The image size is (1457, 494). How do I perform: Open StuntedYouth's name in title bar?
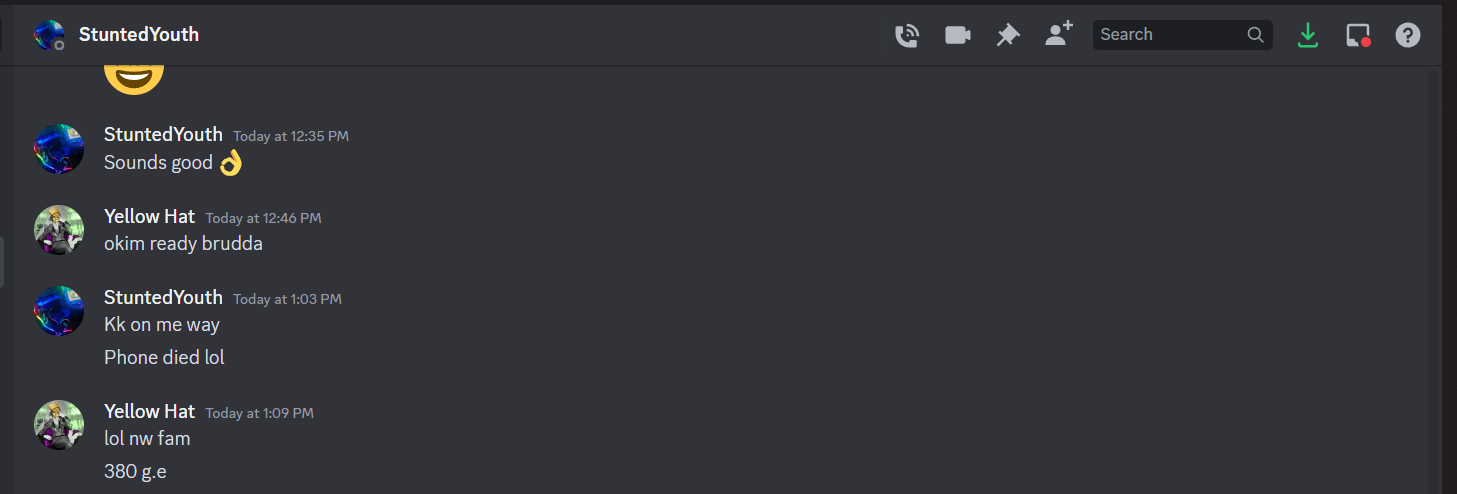139,34
